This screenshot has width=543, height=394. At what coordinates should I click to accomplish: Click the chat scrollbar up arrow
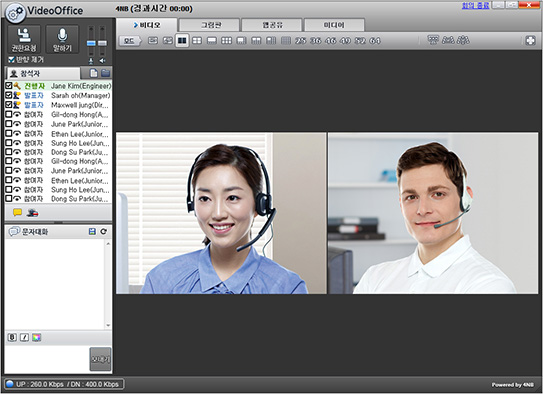coord(108,244)
